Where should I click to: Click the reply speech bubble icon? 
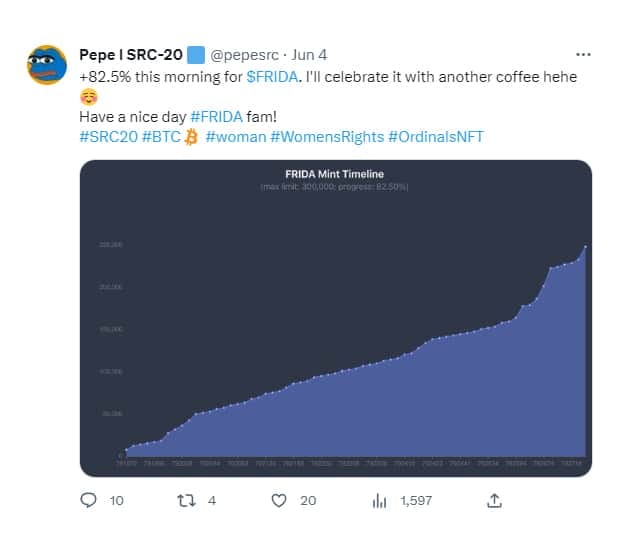click(x=88, y=500)
